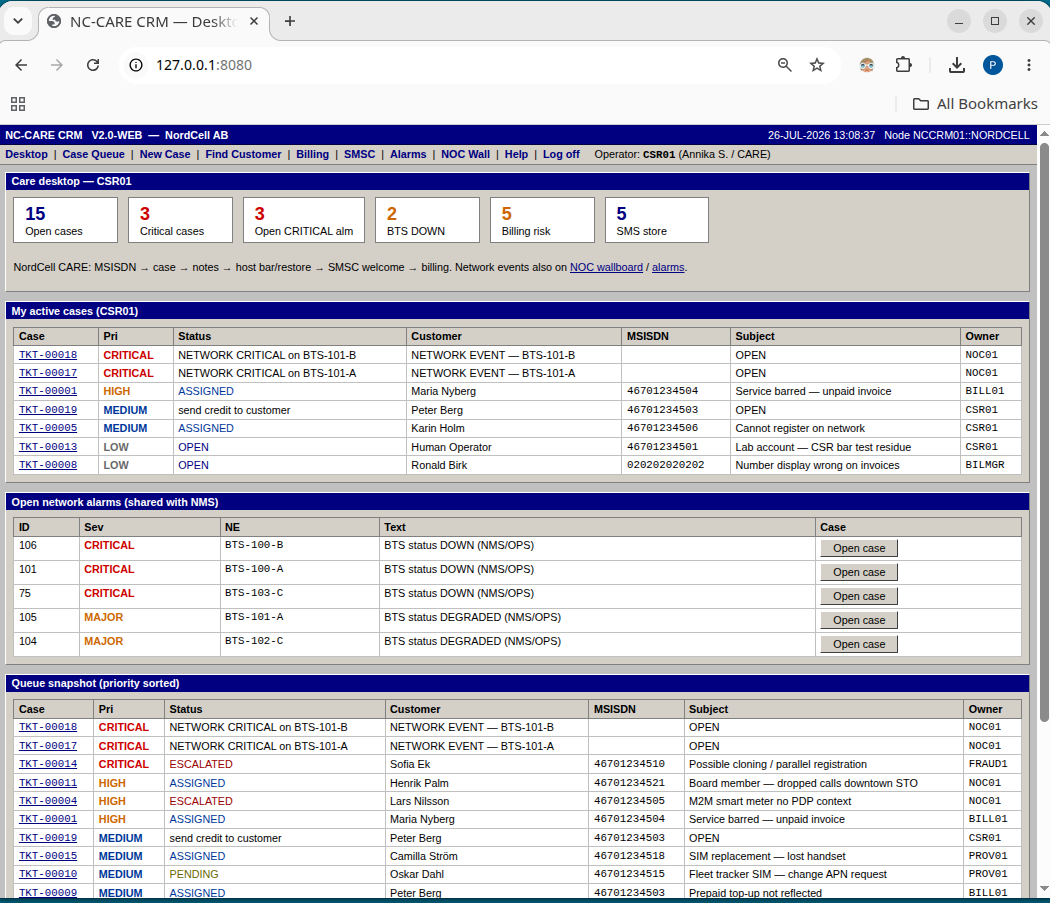Go back with the browser back arrow
Screen dimensions: 1050x903
tap(21, 65)
